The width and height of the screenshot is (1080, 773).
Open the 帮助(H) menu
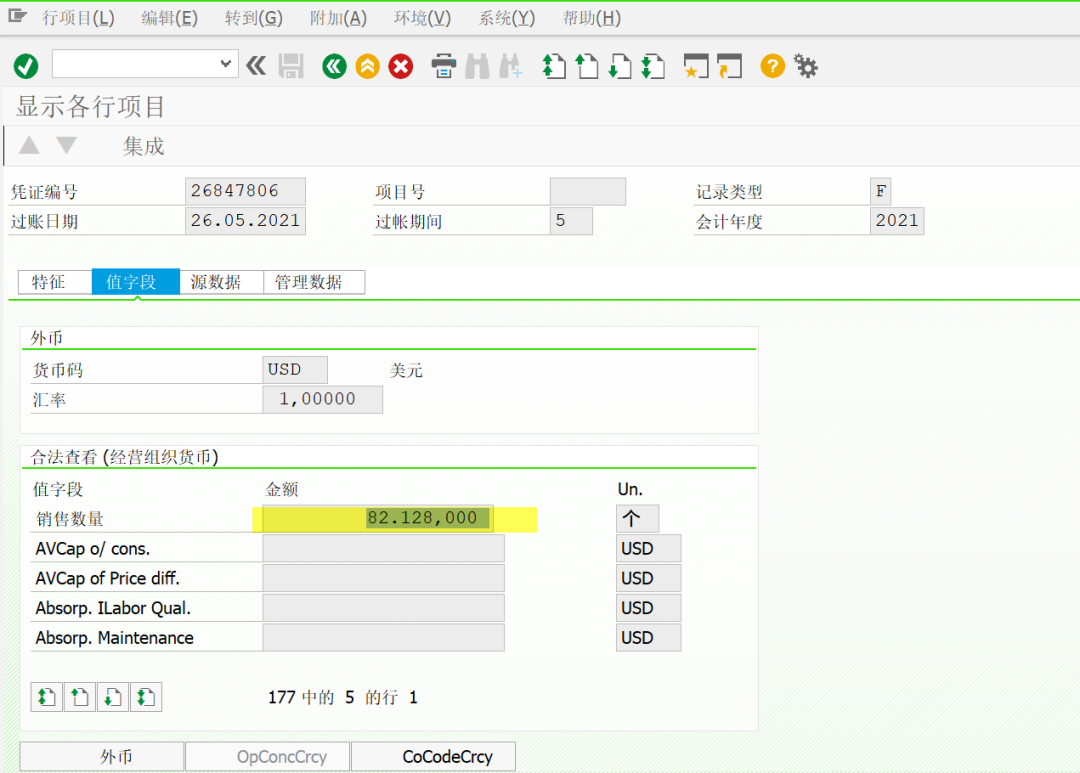coord(592,18)
